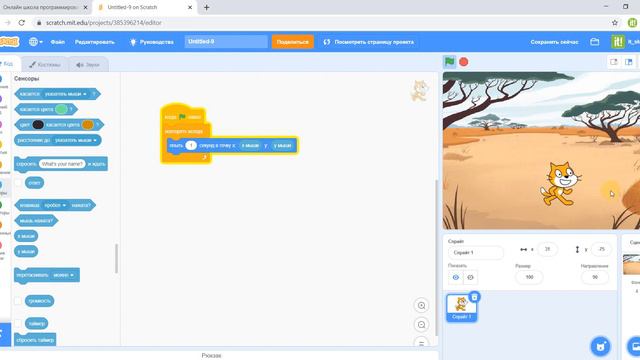Switch to the large stage layout
Viewport: 640px width, 360px height.
pos(629,62)
